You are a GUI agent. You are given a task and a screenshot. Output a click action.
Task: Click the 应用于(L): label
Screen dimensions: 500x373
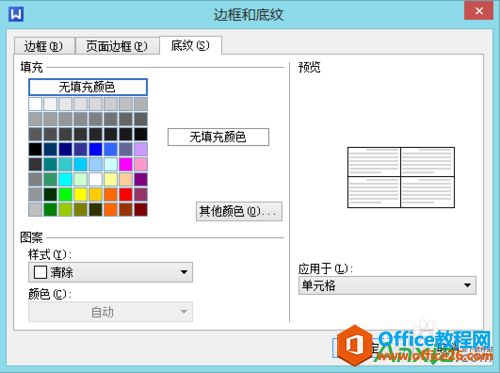pyautogui.click(x=325, y=269)
